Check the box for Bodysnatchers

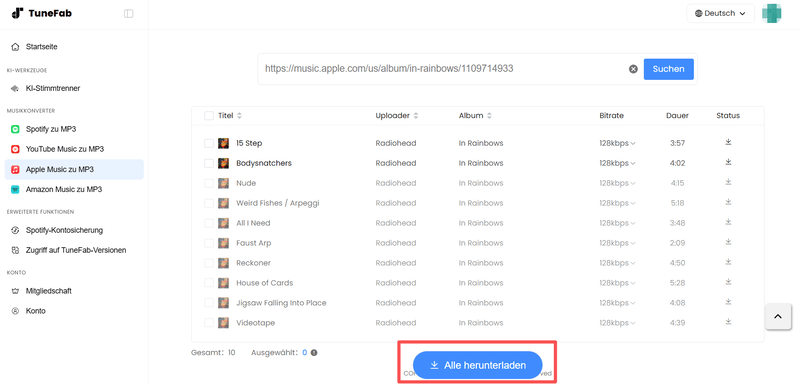point(209,163)
